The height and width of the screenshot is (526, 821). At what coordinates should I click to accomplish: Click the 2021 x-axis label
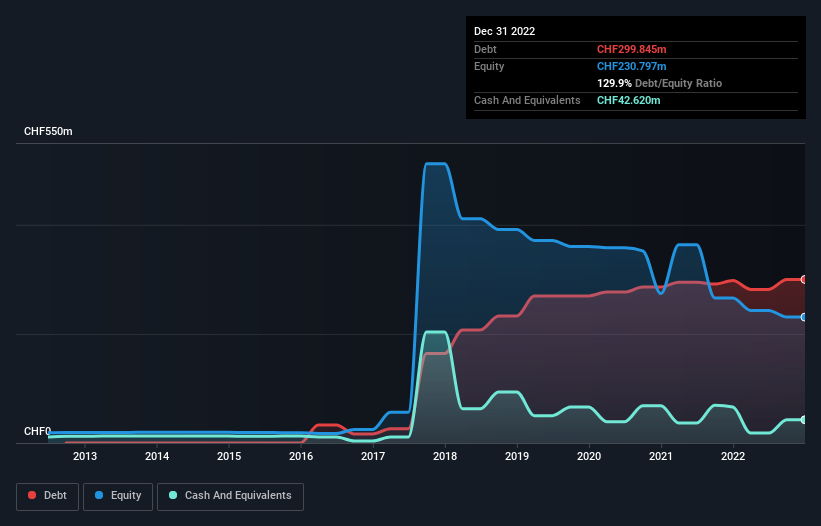click(661, 456)
